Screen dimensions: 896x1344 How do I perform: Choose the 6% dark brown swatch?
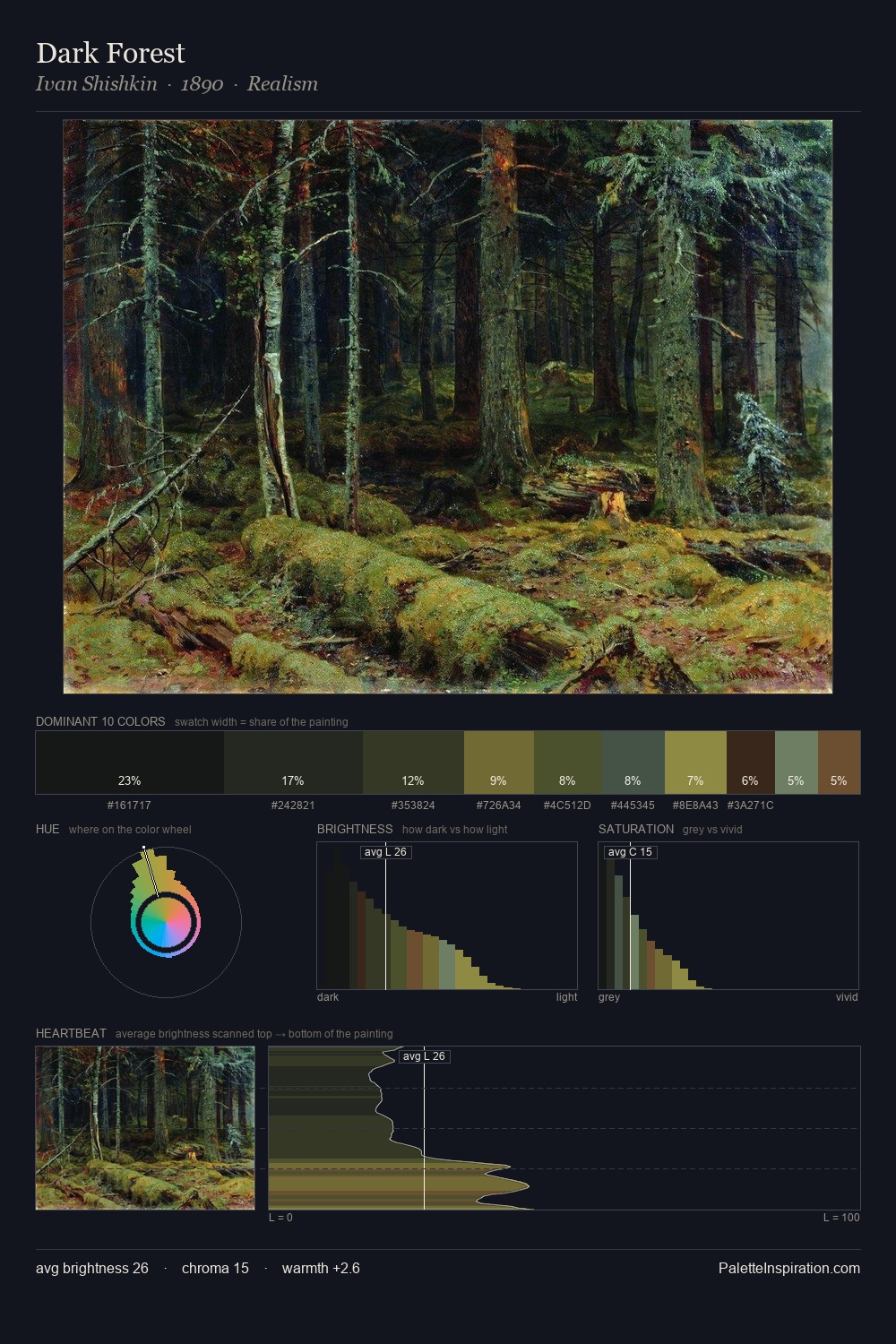pyautogui.click(x=751, y=762)
